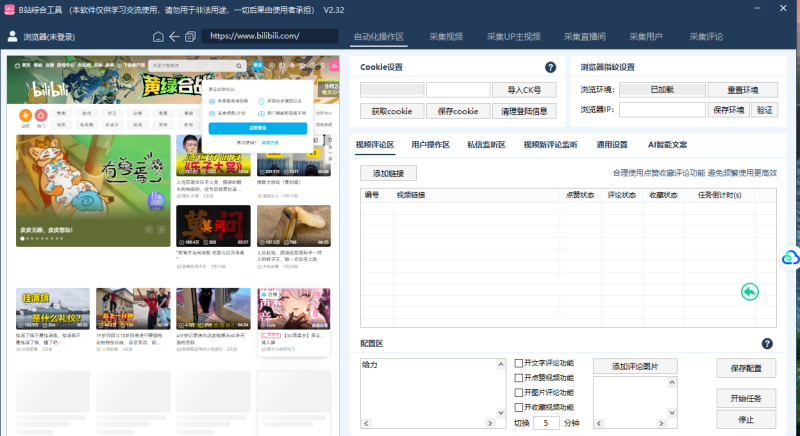This screenshot has width=800, height=436.
Task: Enable 开收藏视频功能 checkbox
Action: tap(518, 407)
